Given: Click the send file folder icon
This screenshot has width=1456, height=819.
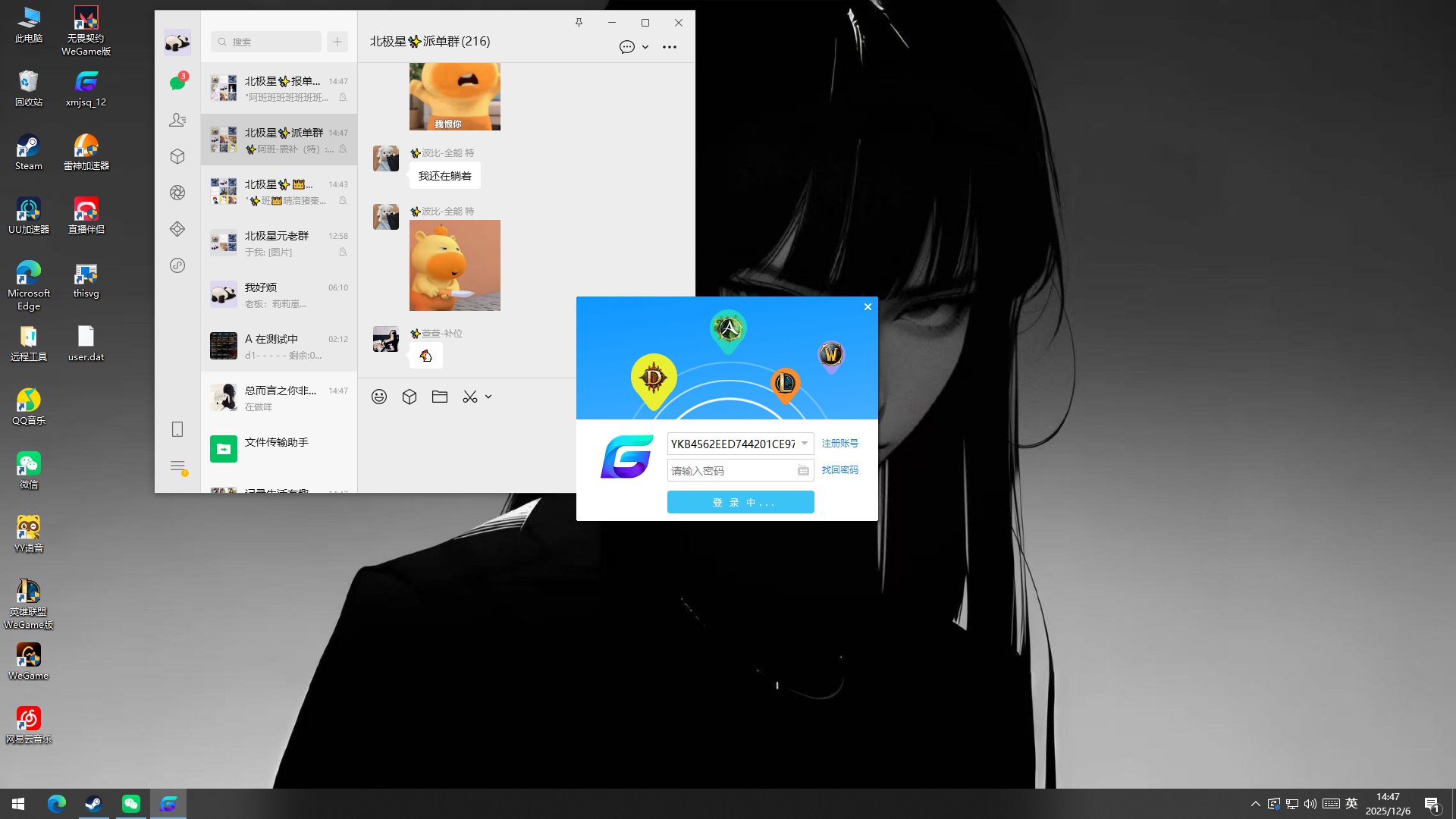Looking at the screenshot, I should [x=440, y=397].
